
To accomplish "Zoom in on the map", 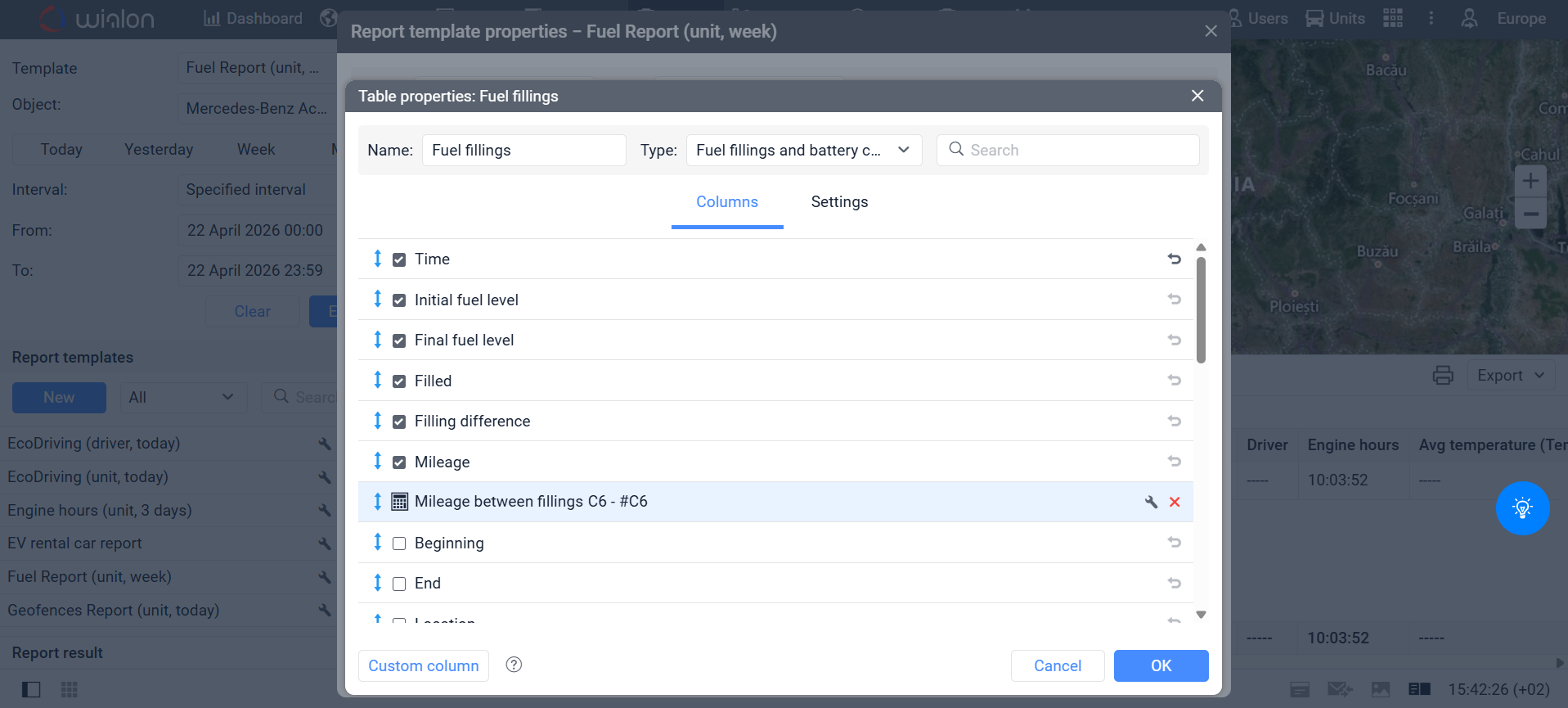I will click(1530, 181).
